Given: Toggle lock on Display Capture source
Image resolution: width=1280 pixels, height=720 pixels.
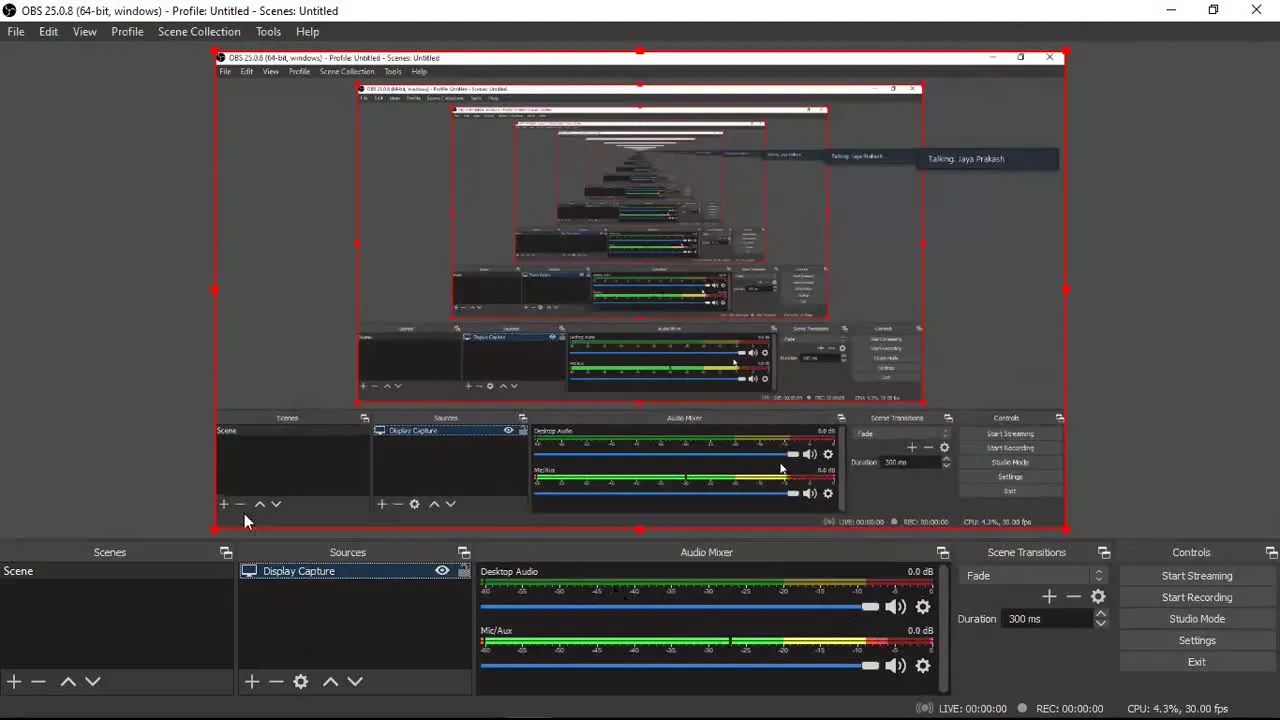Looking at the screenshot, I should 463,571.
